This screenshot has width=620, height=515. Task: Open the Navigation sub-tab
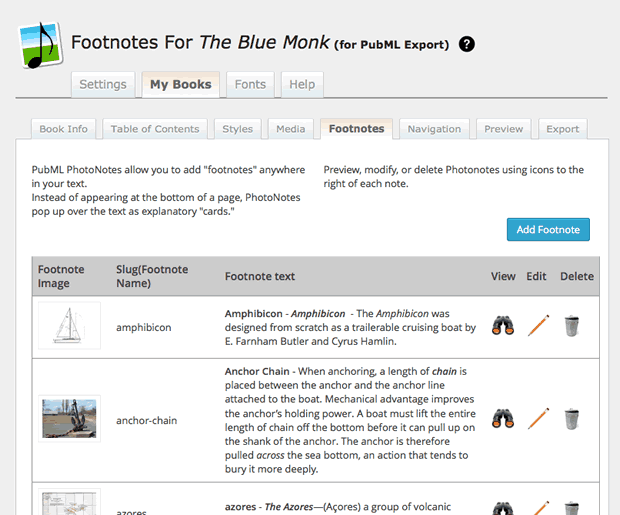[x=434, y=129]
